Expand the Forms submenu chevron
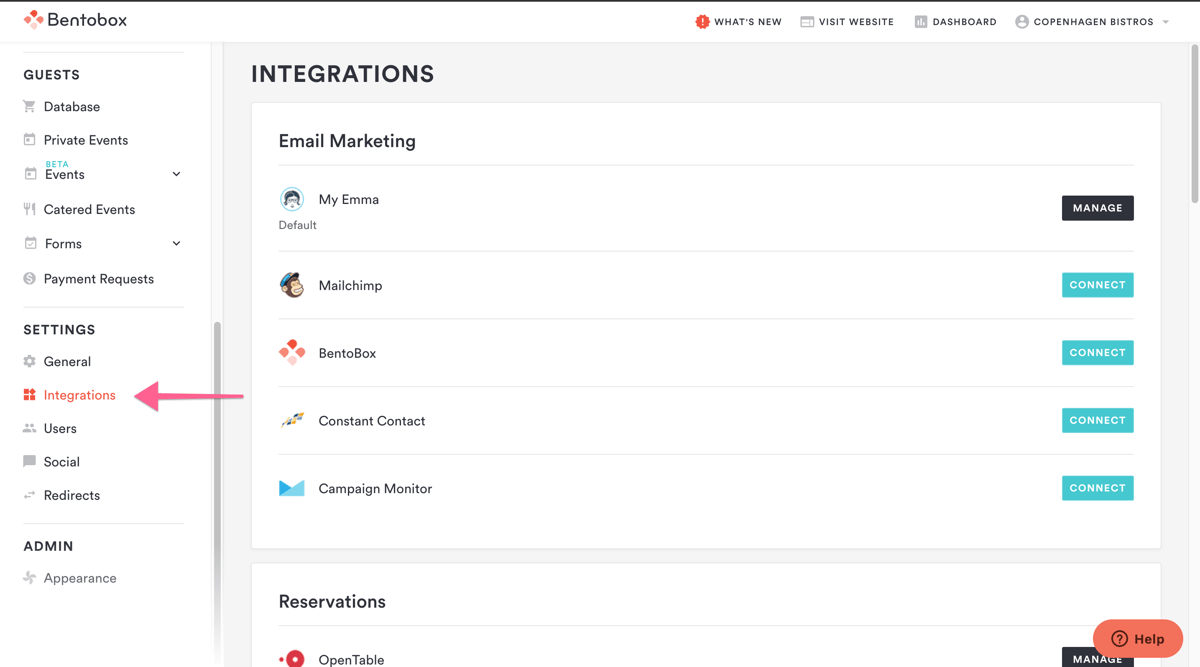 [176, 243]
